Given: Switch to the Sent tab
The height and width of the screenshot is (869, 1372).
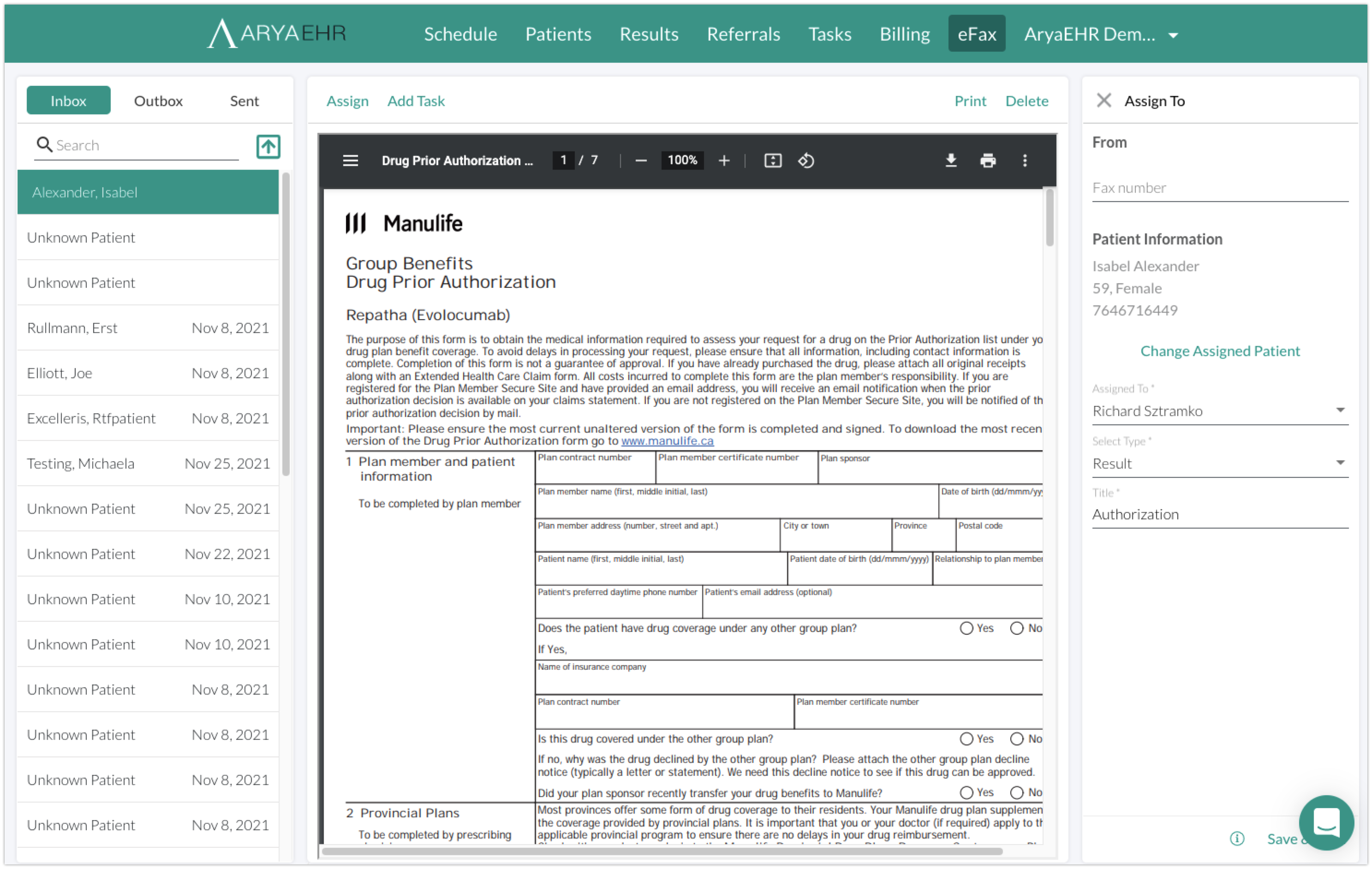Looking at the screenshot, I should click(244, 101).
